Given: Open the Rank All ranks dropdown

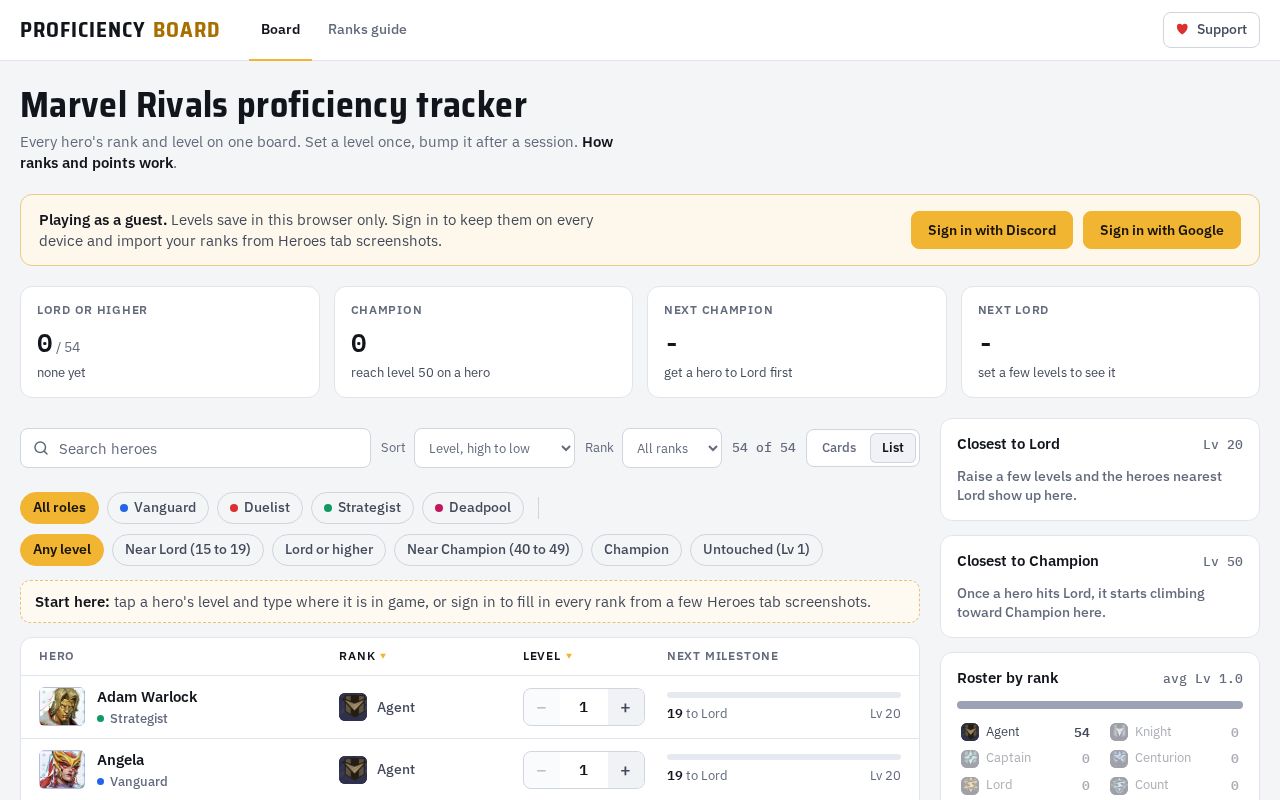Looking at the screenshot, I should [672, 448].
